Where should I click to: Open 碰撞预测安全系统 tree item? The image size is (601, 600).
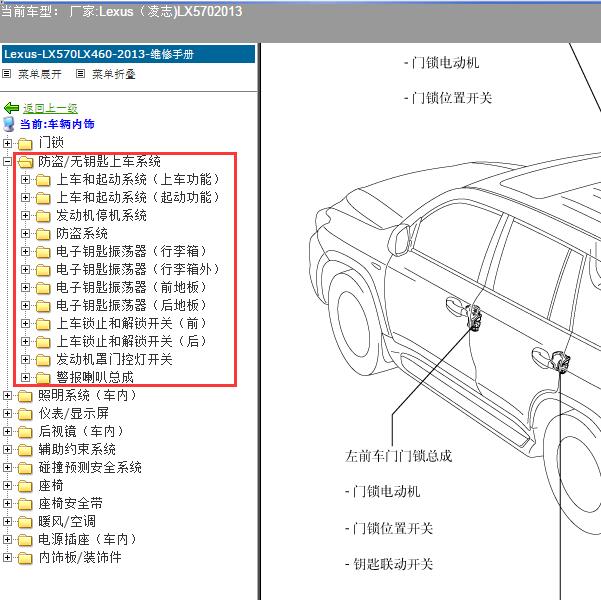click(90, 467)
